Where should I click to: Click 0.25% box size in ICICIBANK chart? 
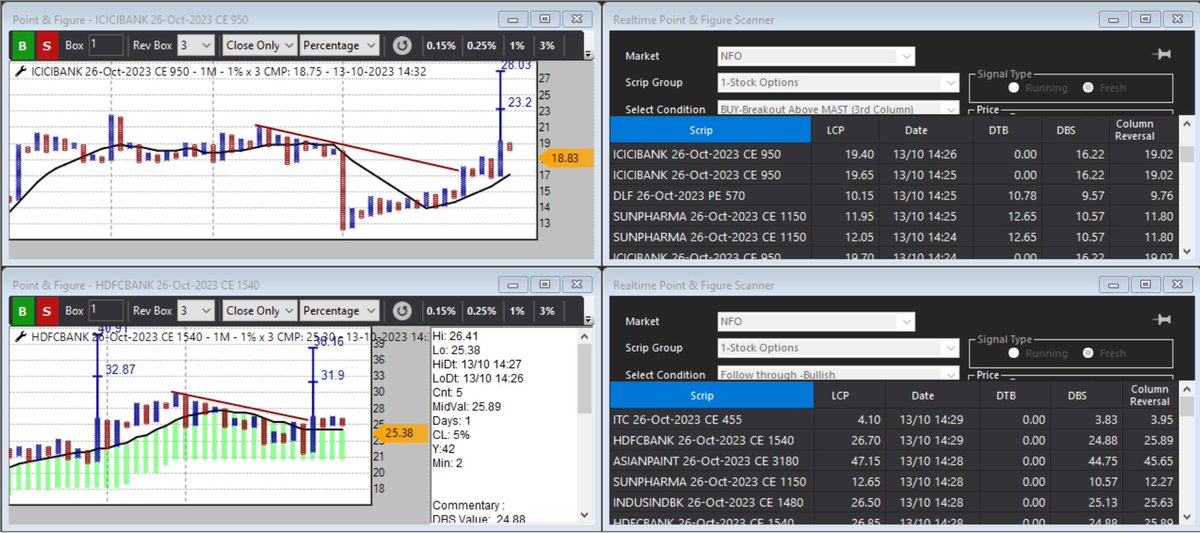pyautogui.click(x=481, y=45)
